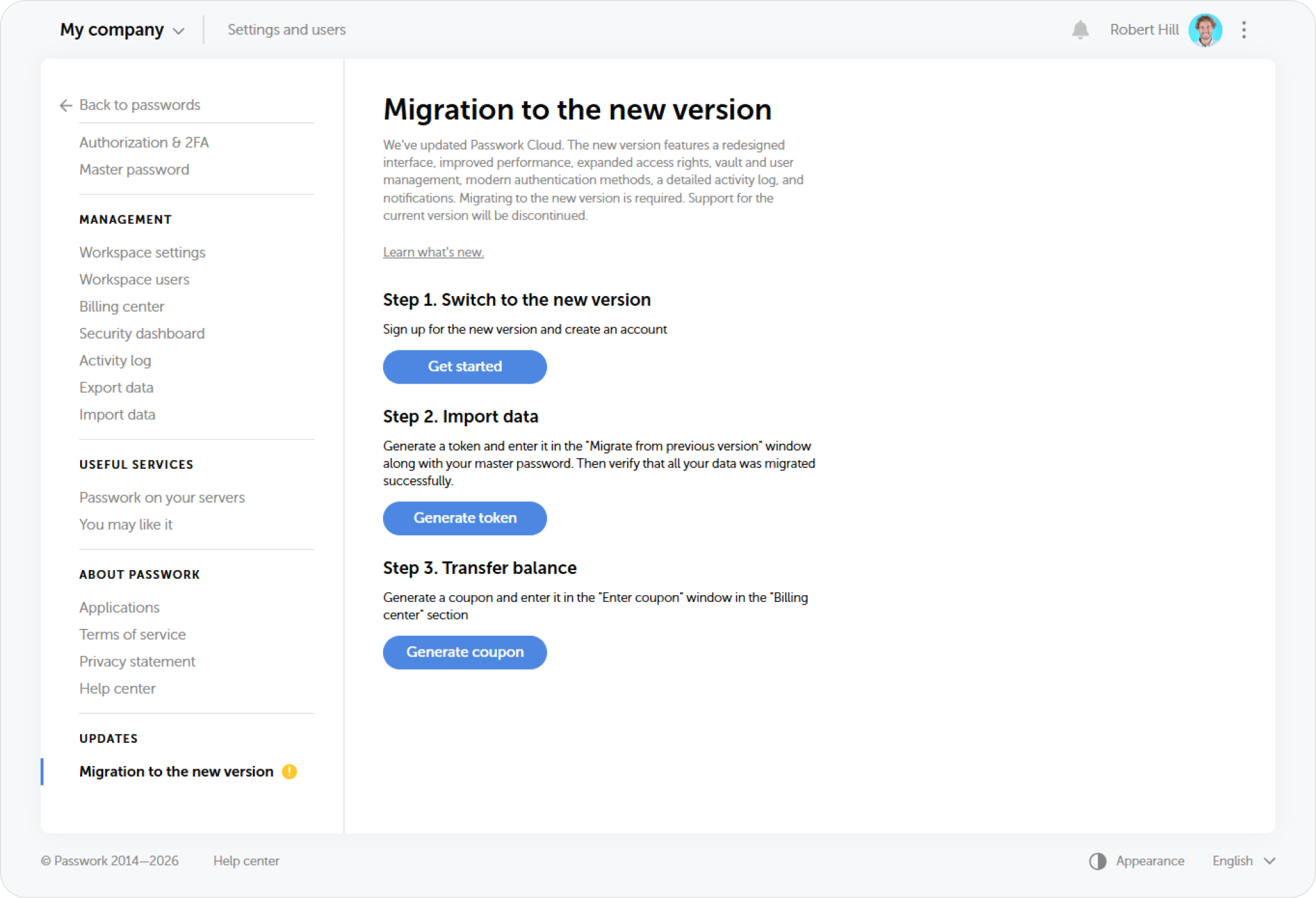Go back to passwords
The width and height of the screenshot is (1316, 898).
(140, 105)
